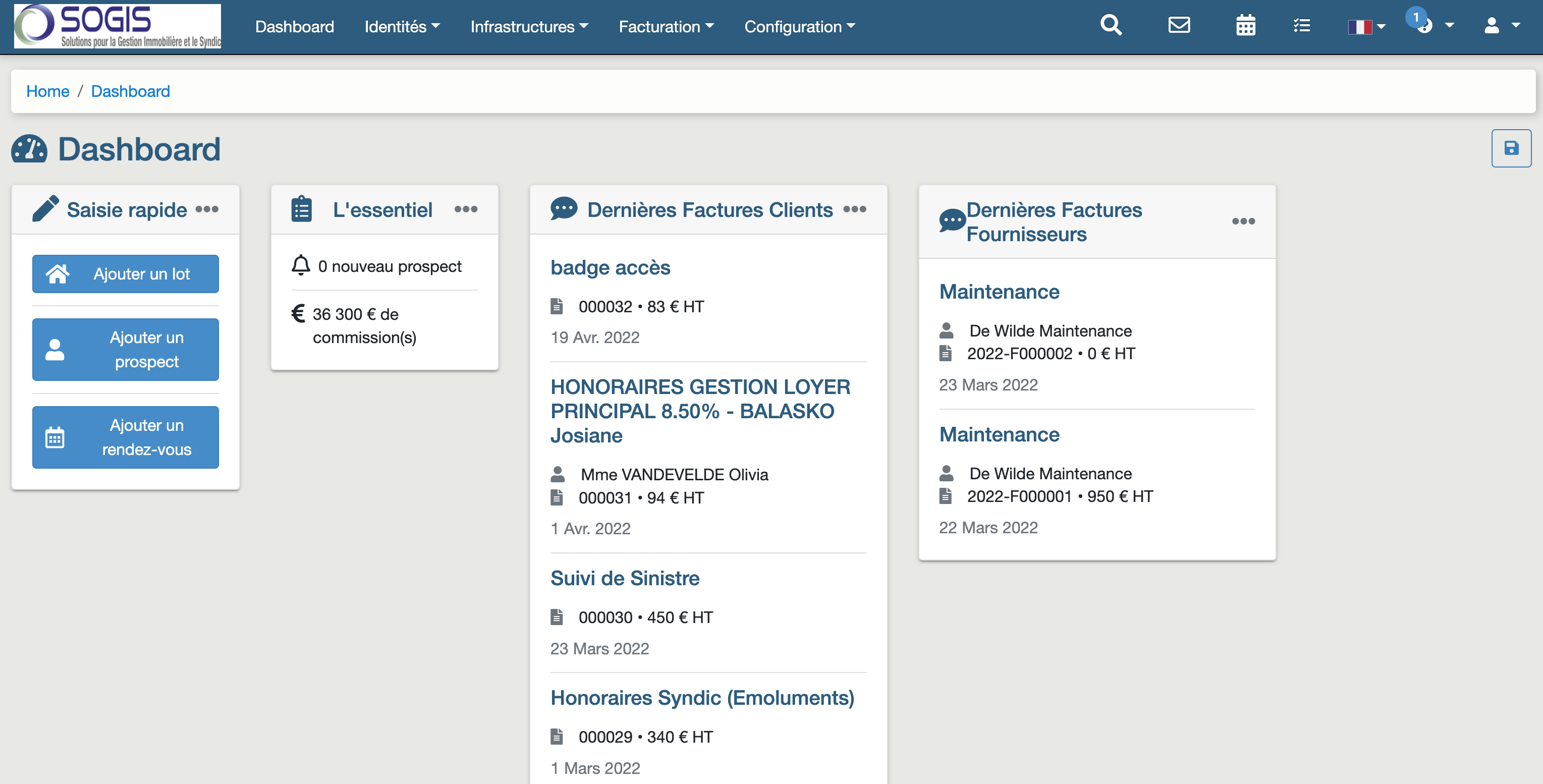The image size is (1543, 784).
Task: Click the HONORAIRES GESTION LOYER invoice link
Action: (700, 411)
